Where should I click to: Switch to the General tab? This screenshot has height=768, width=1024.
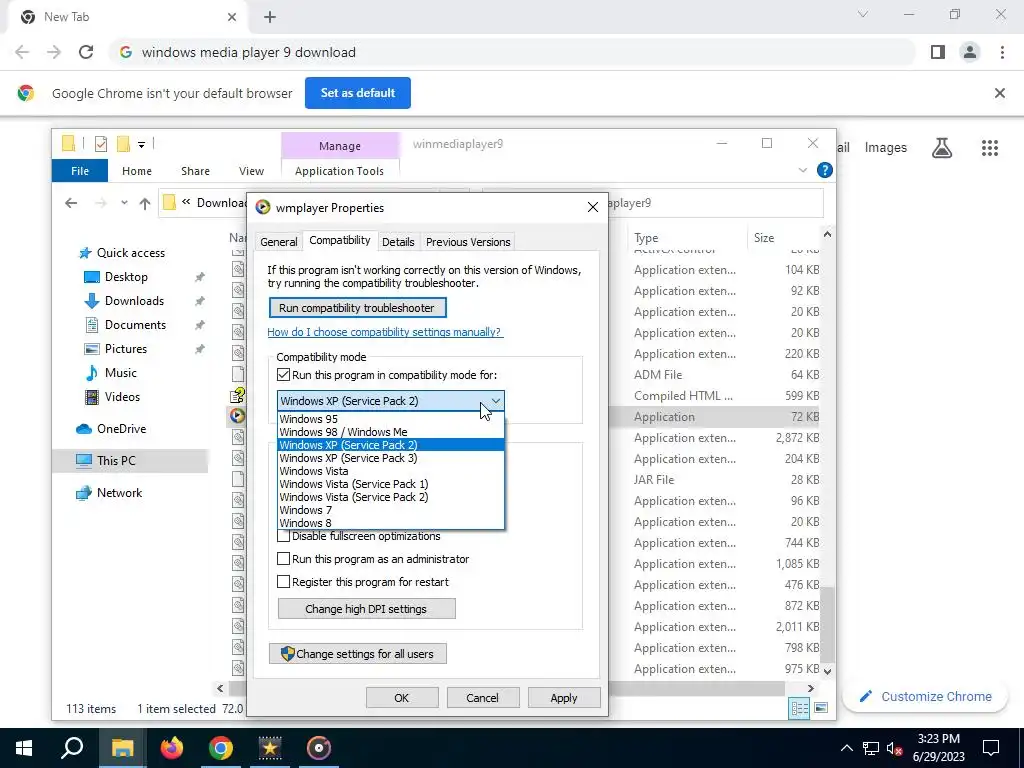(279, 242)
